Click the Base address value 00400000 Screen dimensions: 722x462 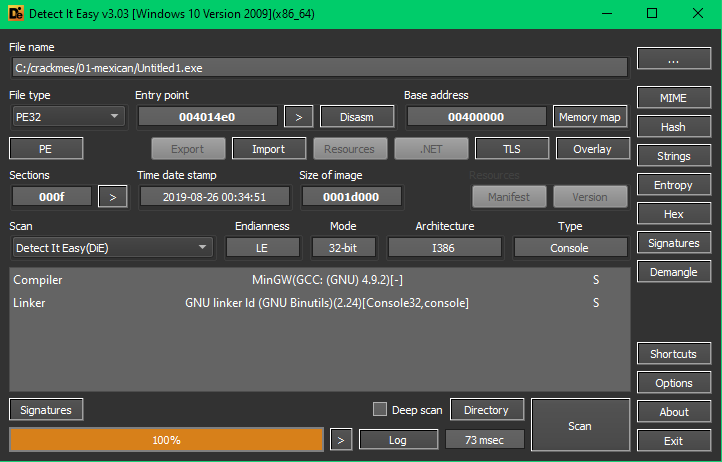point(476,117)
